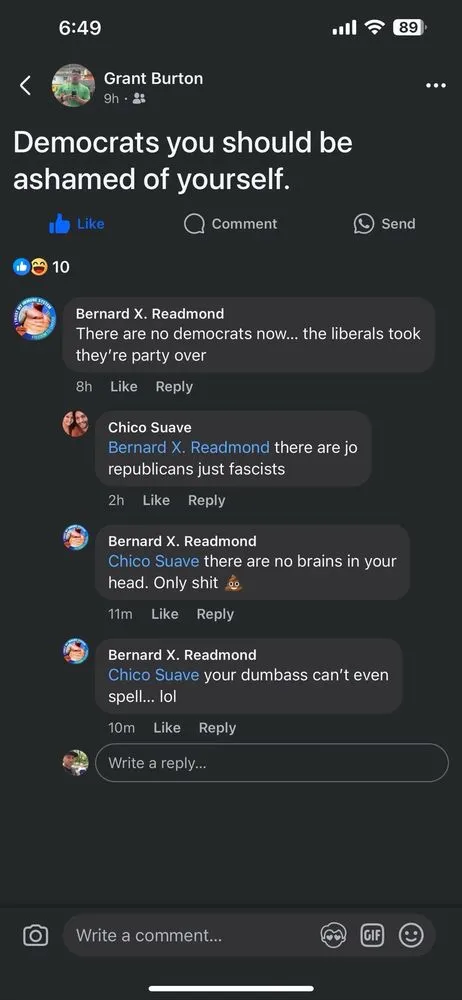Open the avatar sticker icon
Viewport: 462px width, 1000px height.
point(333,935)
